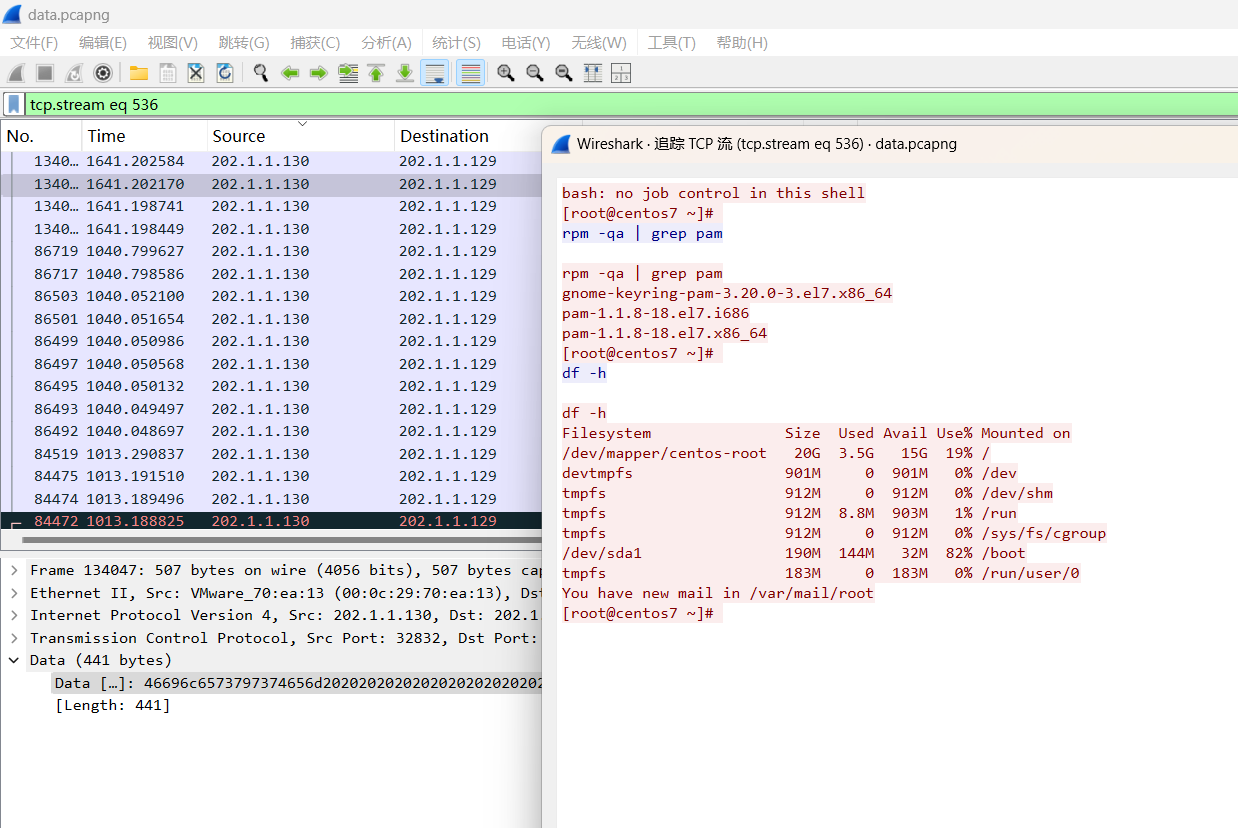1238x828 pixels.
Task: Open display filter bookmark icon
Action: coord(14,104)
